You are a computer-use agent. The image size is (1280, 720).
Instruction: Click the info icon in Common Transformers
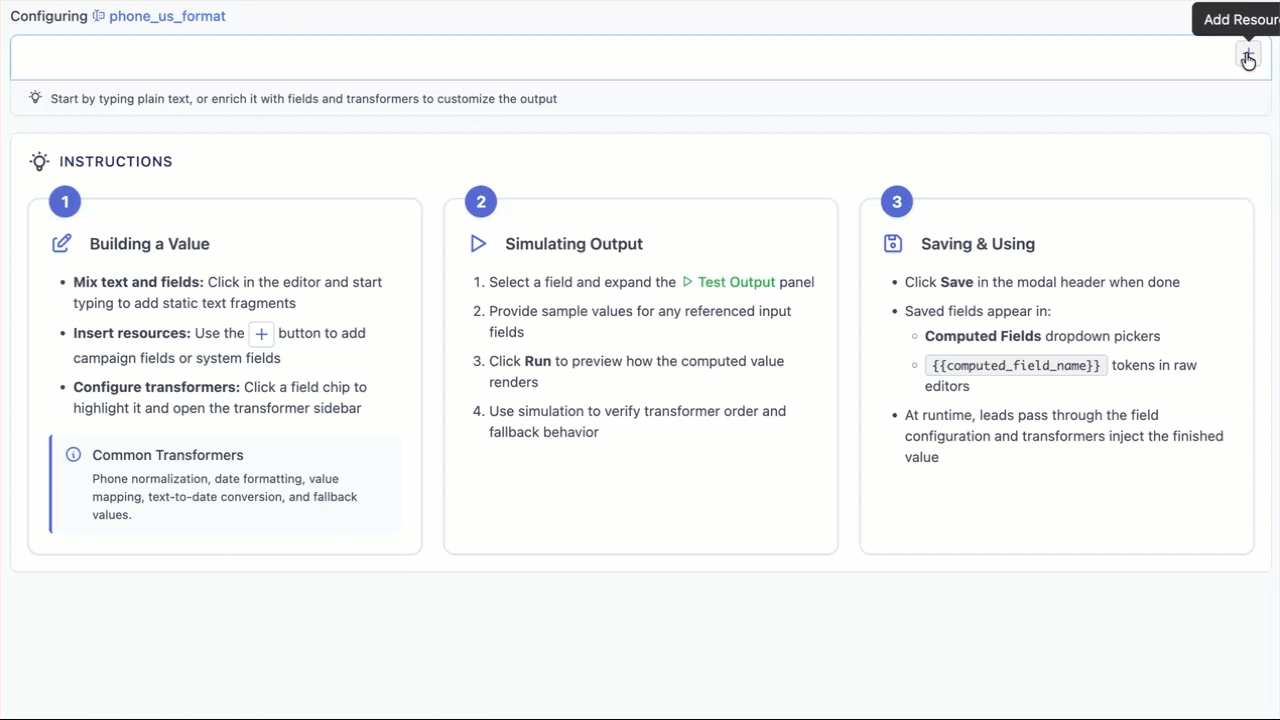(73, 455)
